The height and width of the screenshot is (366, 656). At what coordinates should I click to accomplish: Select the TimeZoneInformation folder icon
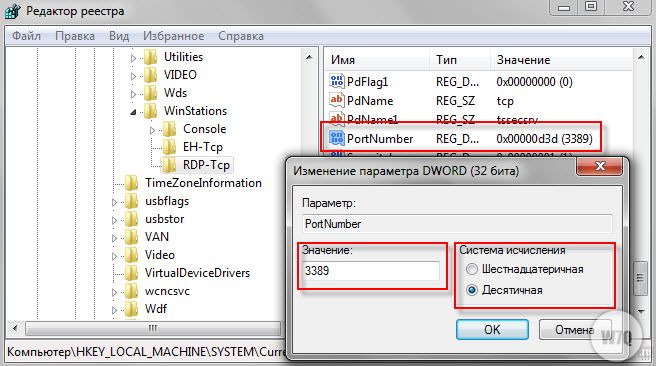132,183
